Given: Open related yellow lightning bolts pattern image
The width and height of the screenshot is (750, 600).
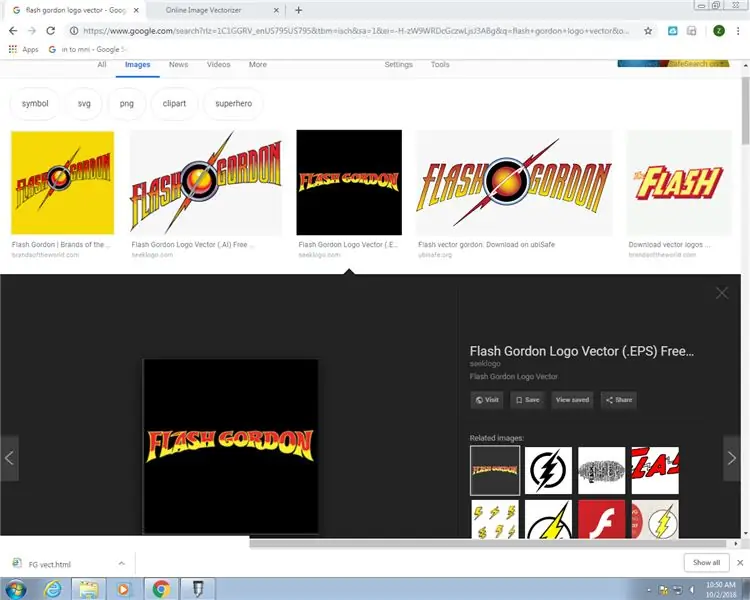Looking at the screenshot, I should [495, 519].
